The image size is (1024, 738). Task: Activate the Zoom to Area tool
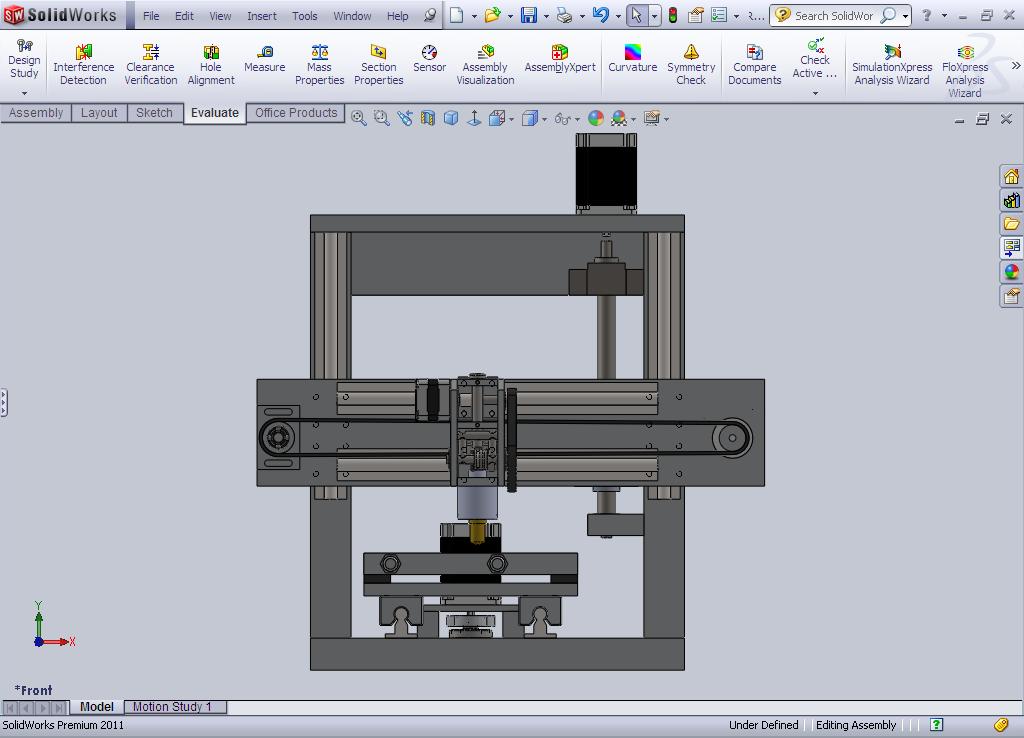coord(381,117)
